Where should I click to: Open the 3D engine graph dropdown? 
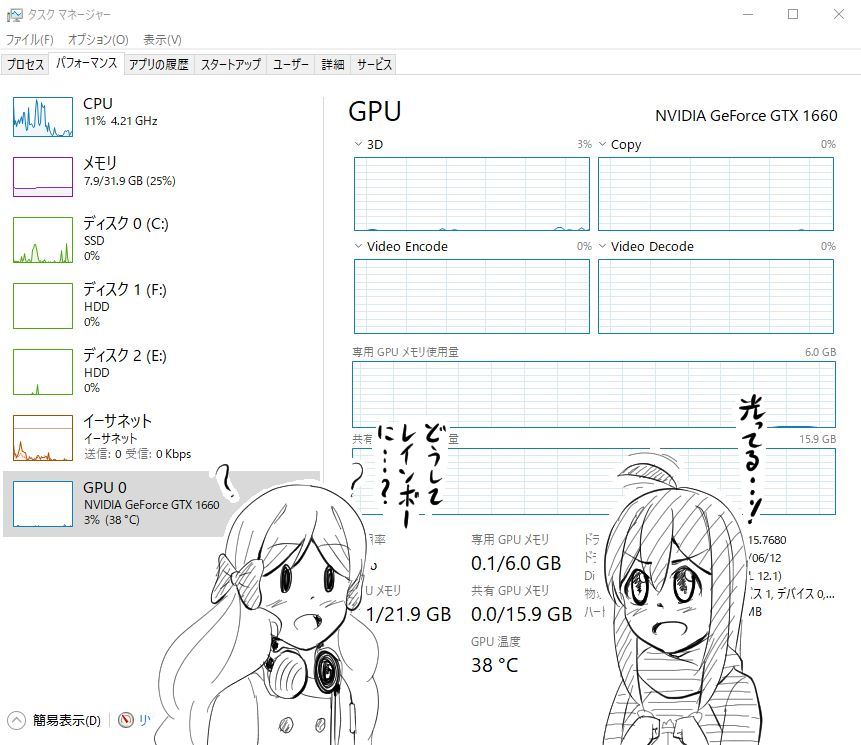[x=359, y=144]
